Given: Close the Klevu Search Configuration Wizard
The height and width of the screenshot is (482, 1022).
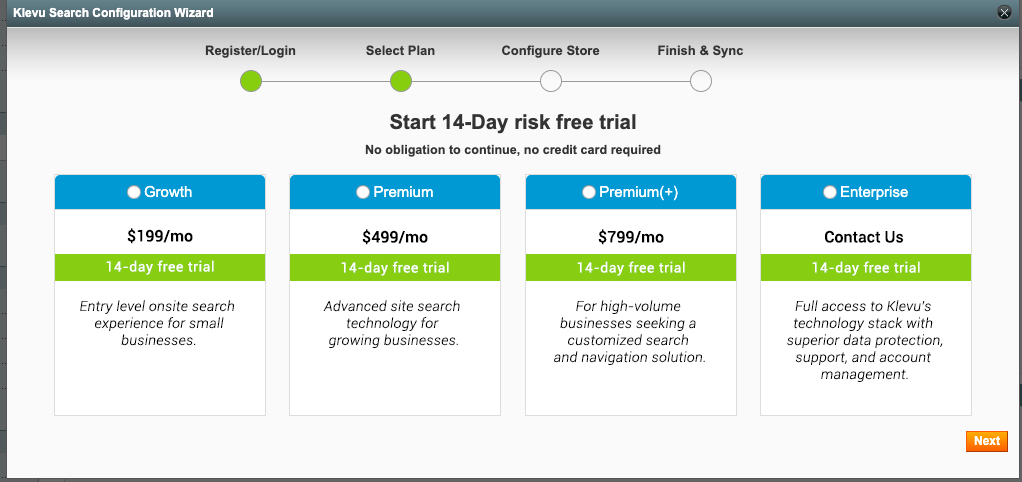Looking at the screenshot, I should pyautogui.click(x=1004, y=13).
